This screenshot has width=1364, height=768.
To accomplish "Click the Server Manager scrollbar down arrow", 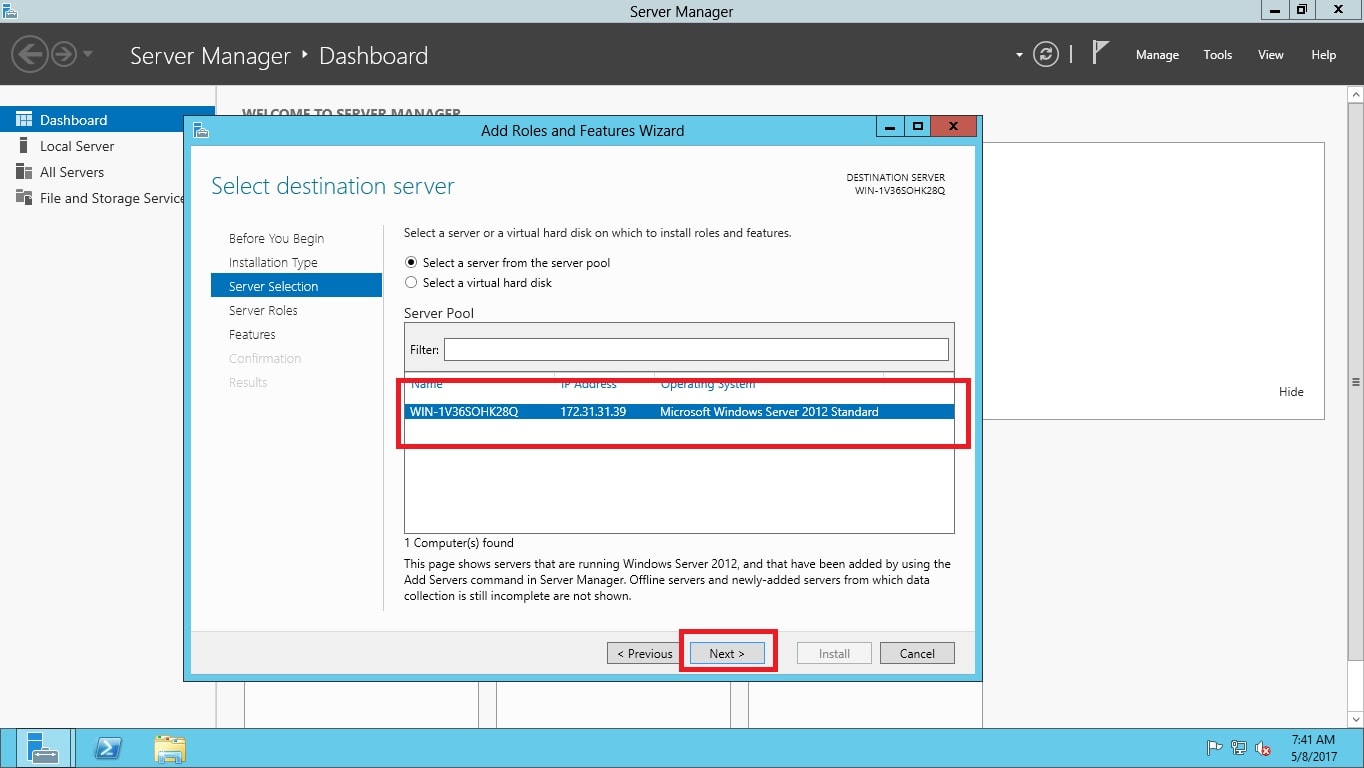I will coord(1356,719).
